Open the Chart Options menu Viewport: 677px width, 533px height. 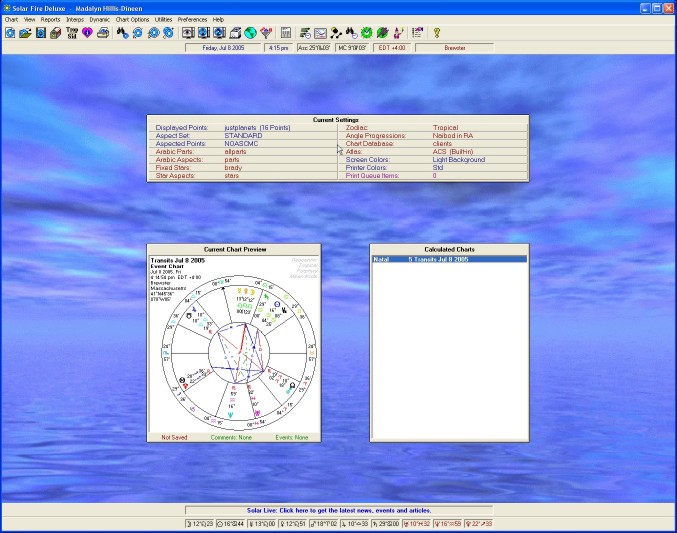[132, 19]
